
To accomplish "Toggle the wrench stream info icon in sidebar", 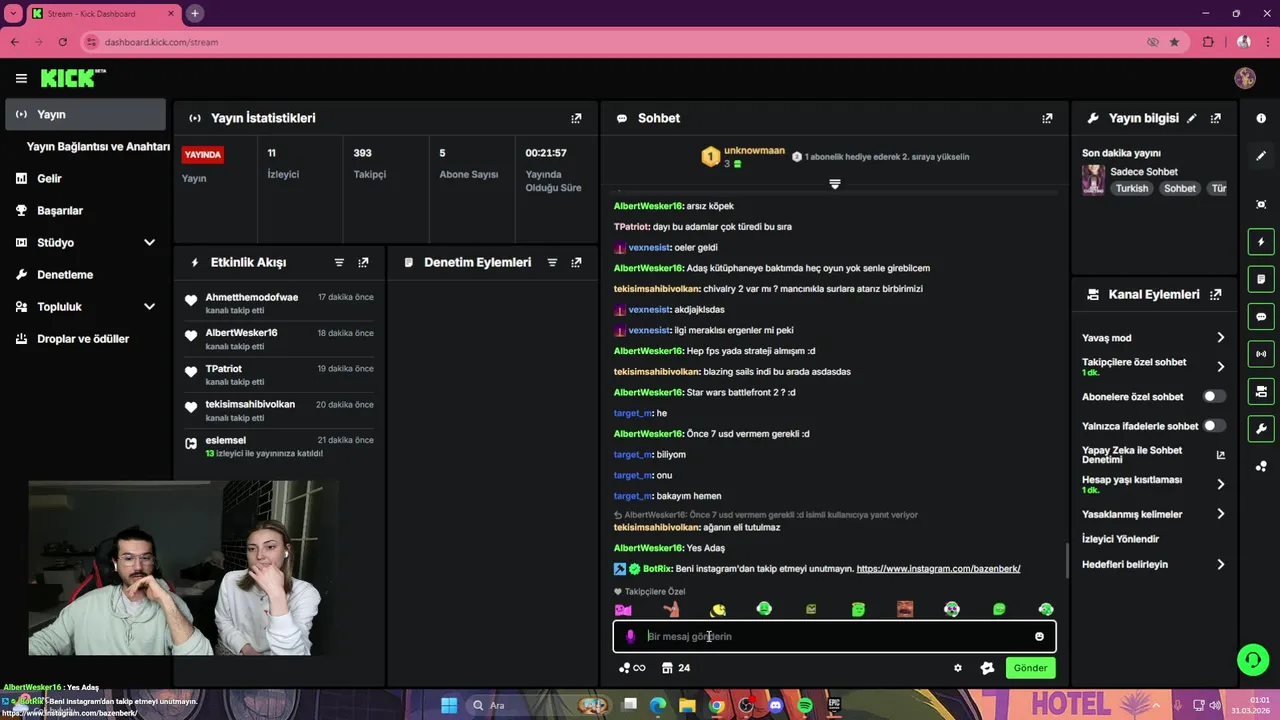I will pos(1260,428).
